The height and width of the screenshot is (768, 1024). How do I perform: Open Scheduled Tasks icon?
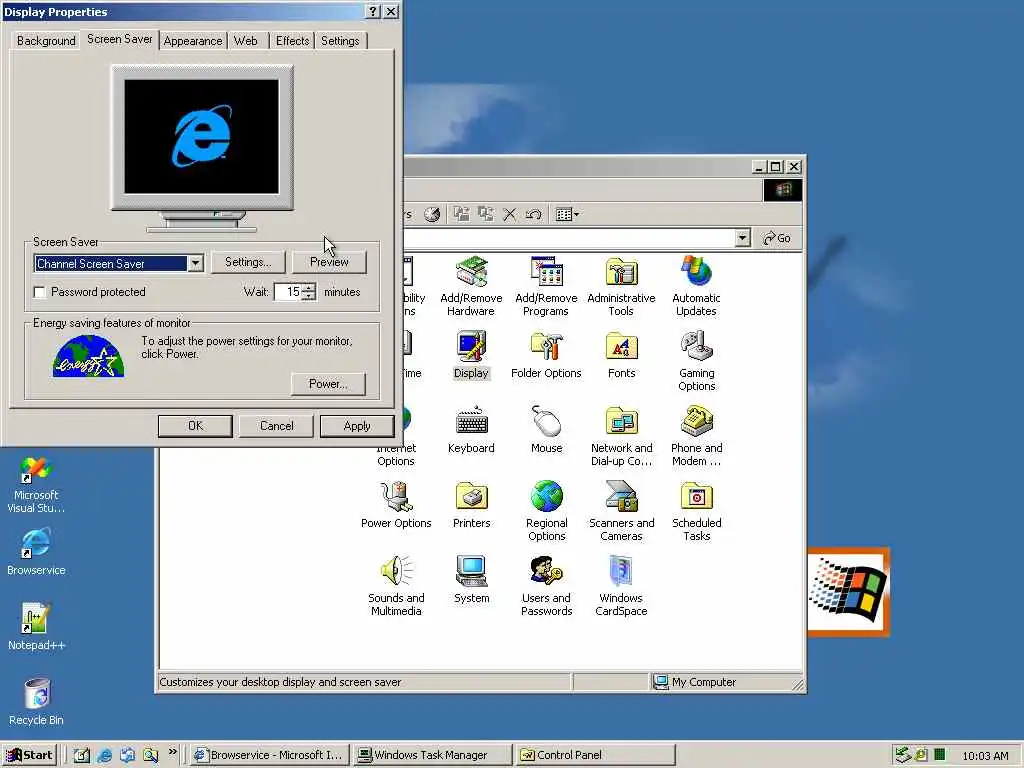pyautogui.click(x=696, y=511)
